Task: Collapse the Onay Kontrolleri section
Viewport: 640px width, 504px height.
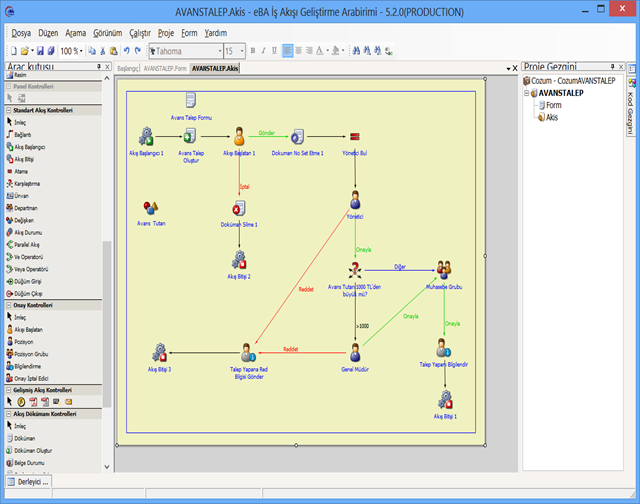Action: pos(9,305)
